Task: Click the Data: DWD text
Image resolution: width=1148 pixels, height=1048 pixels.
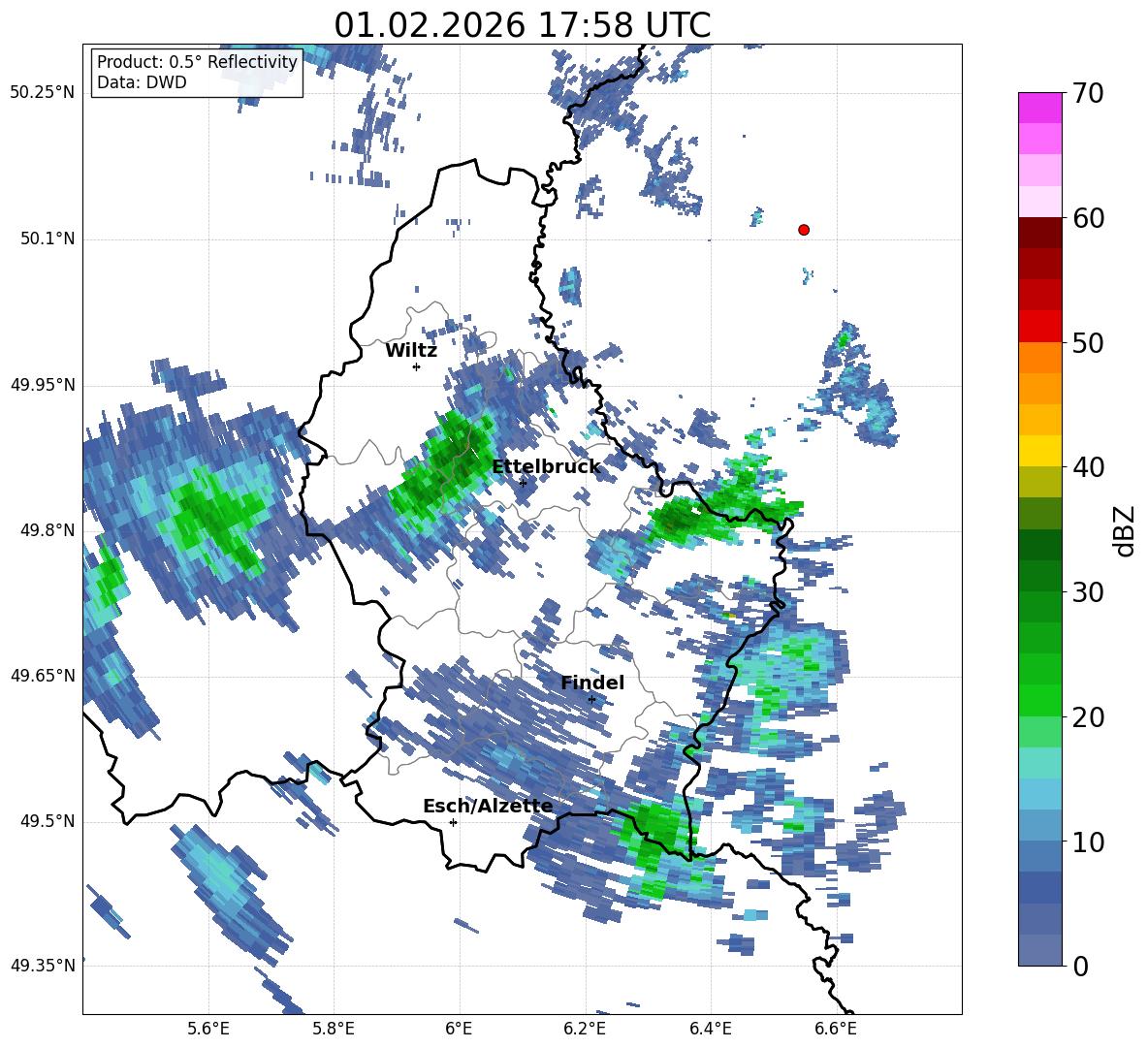Action: (x=142, y=82)
